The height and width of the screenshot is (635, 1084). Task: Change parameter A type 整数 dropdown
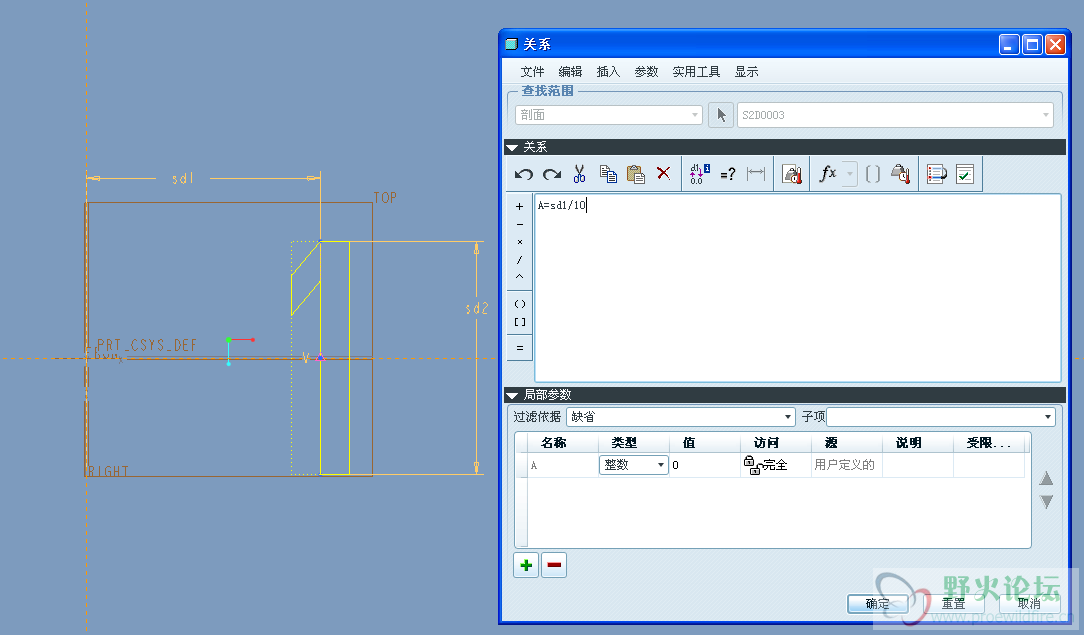[633, 465]
